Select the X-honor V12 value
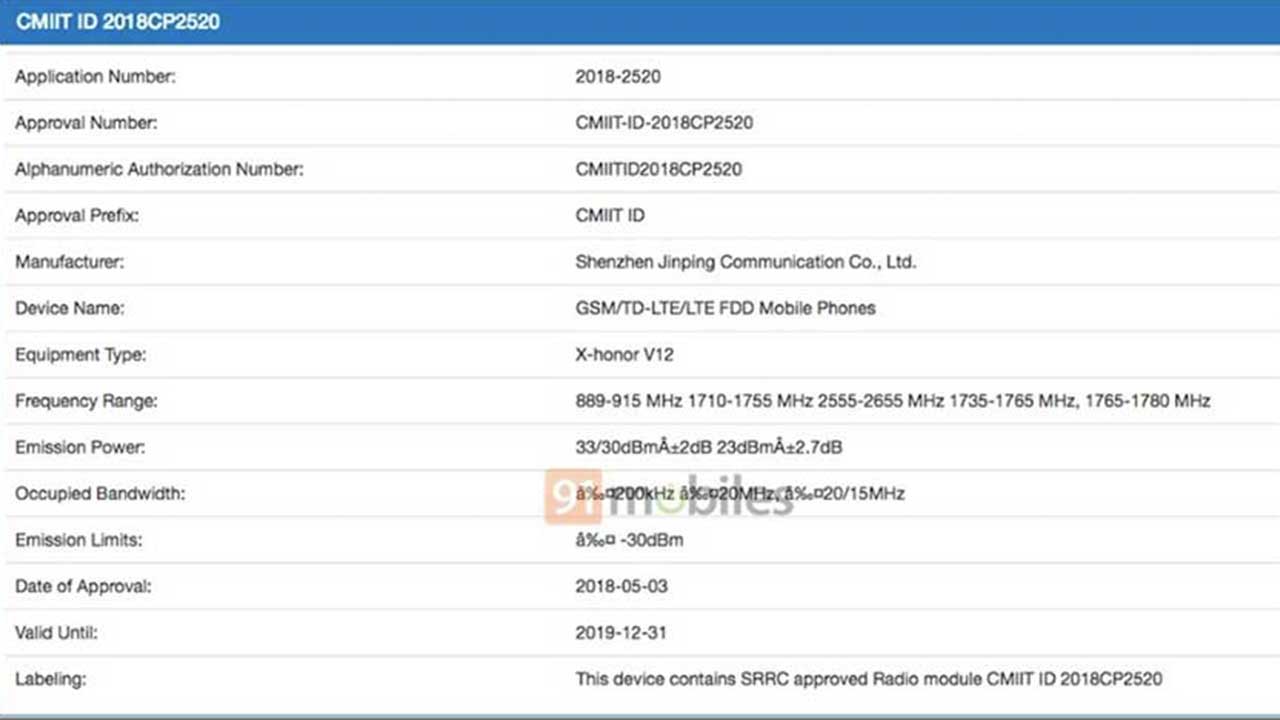 (x=624, y=354)
